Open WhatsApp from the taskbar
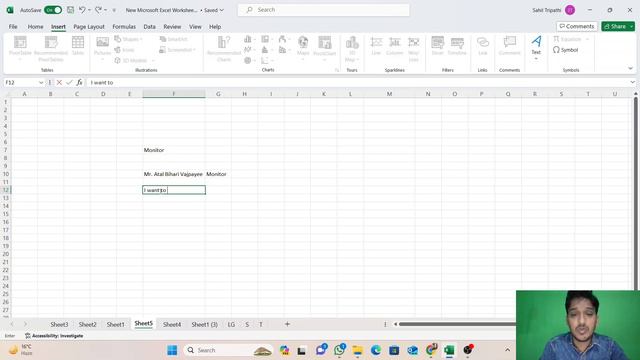This screenshot has height=360, width=640. tap(339, 350)
